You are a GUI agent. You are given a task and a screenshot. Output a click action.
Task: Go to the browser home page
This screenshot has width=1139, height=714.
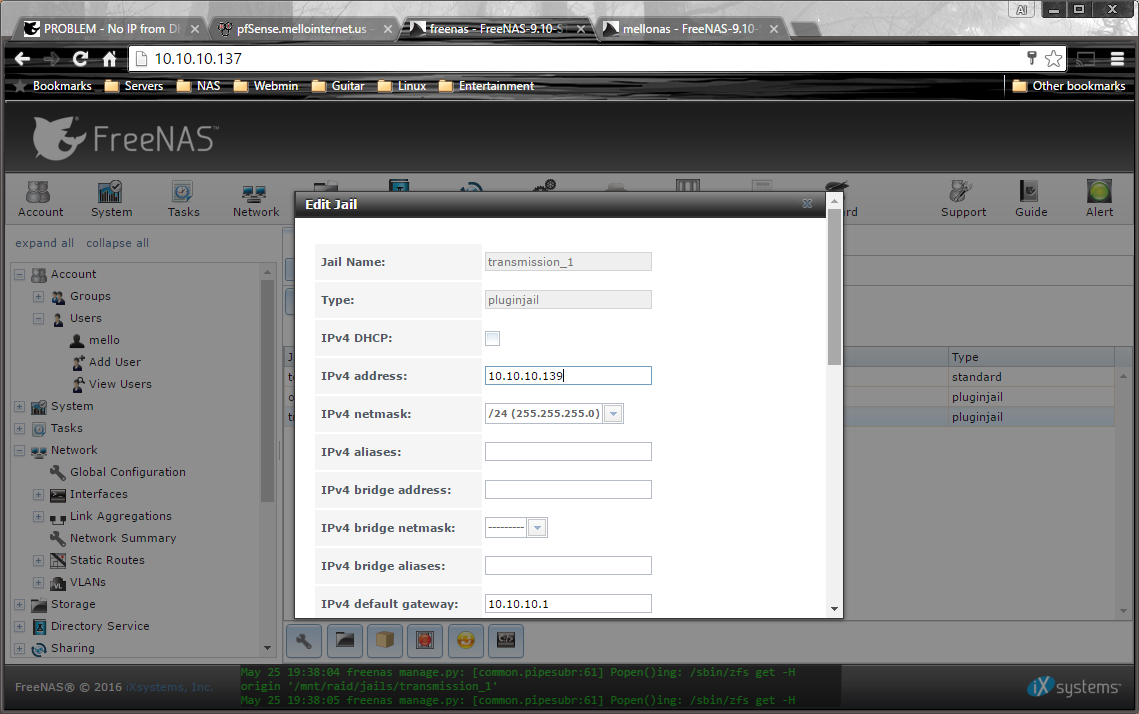pos(109,59)
